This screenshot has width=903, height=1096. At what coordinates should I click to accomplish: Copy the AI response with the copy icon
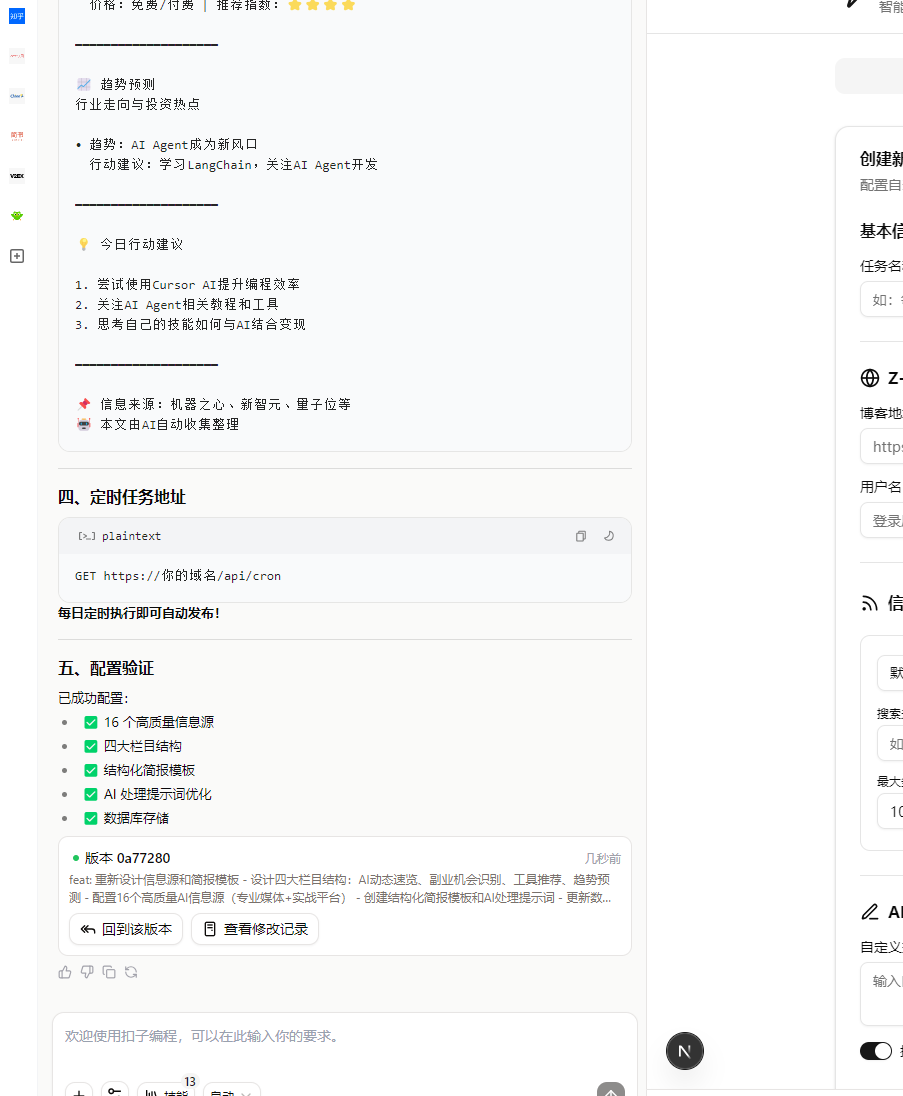click(x=109, y=971)
